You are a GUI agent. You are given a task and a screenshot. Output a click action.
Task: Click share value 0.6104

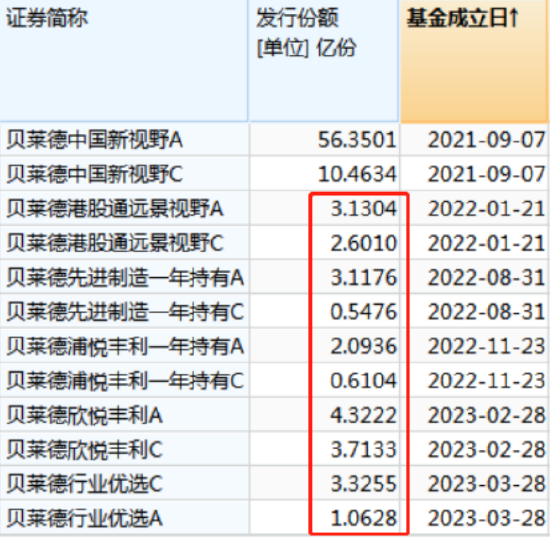364,380
